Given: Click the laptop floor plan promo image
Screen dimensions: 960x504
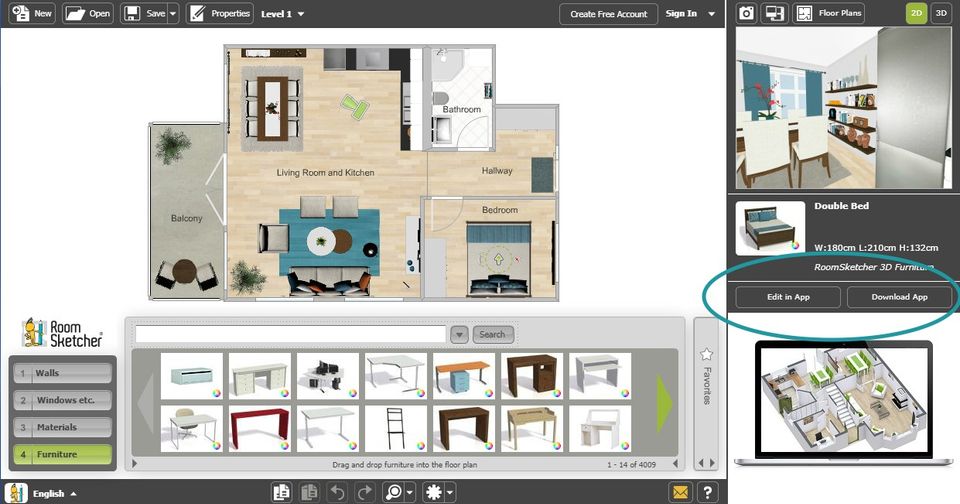Looking at the screenshot, I should [x=844, y=403].
